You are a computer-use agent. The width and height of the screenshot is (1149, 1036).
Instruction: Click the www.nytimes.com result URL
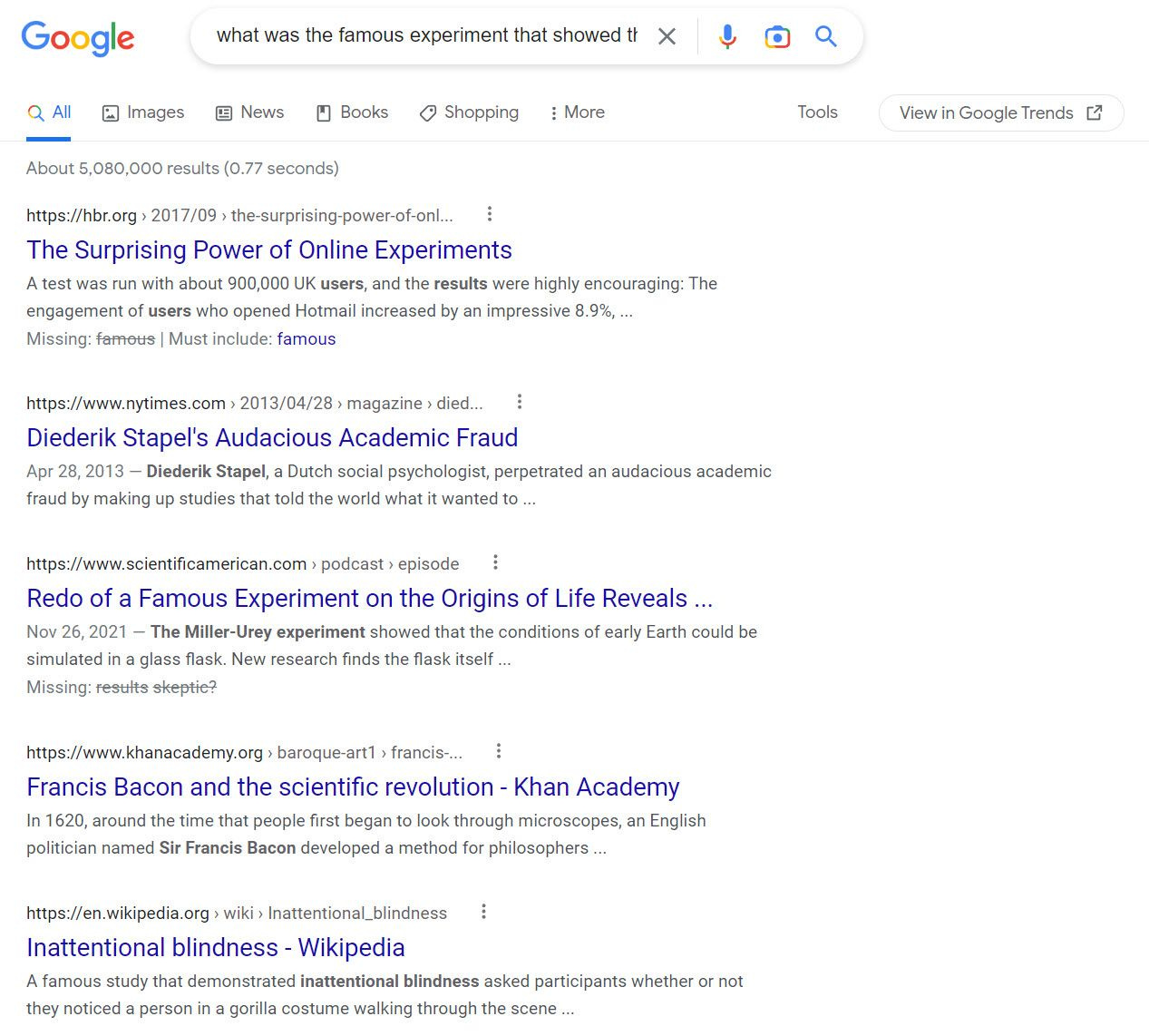(254, 404)
